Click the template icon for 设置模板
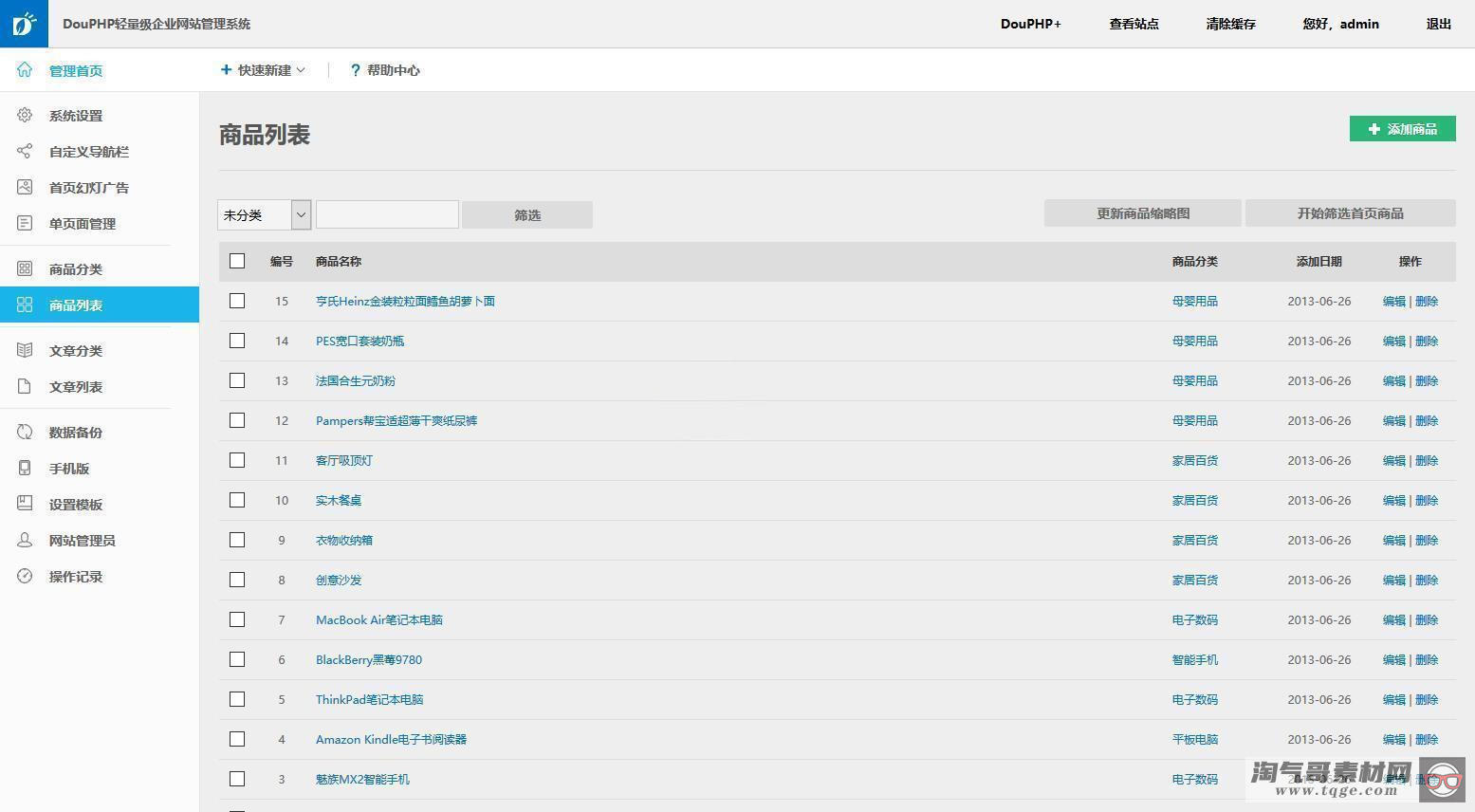Viewport: 1475px width, 812px height. click(x=25, y=504)
